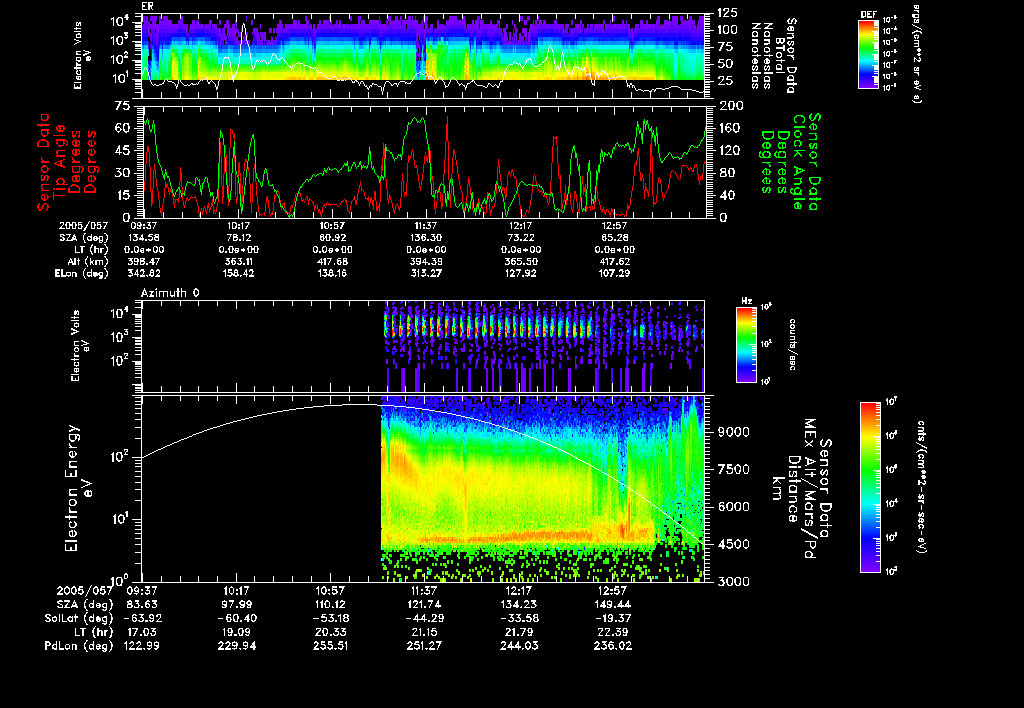Select SolLat value -63.92
Image resolution: width=1024 pixels, height=708 pixels.
[x=142, y=619]
